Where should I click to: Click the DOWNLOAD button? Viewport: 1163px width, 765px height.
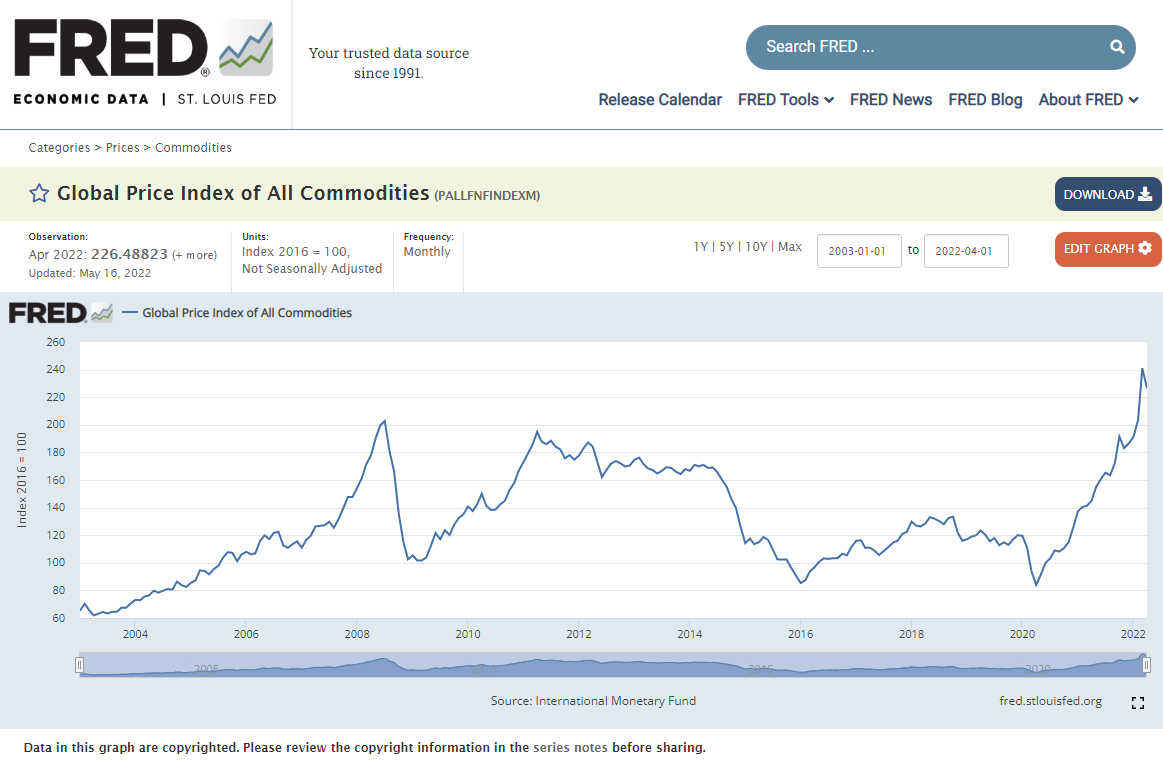pyautogui.click(x=1108, y=194)
